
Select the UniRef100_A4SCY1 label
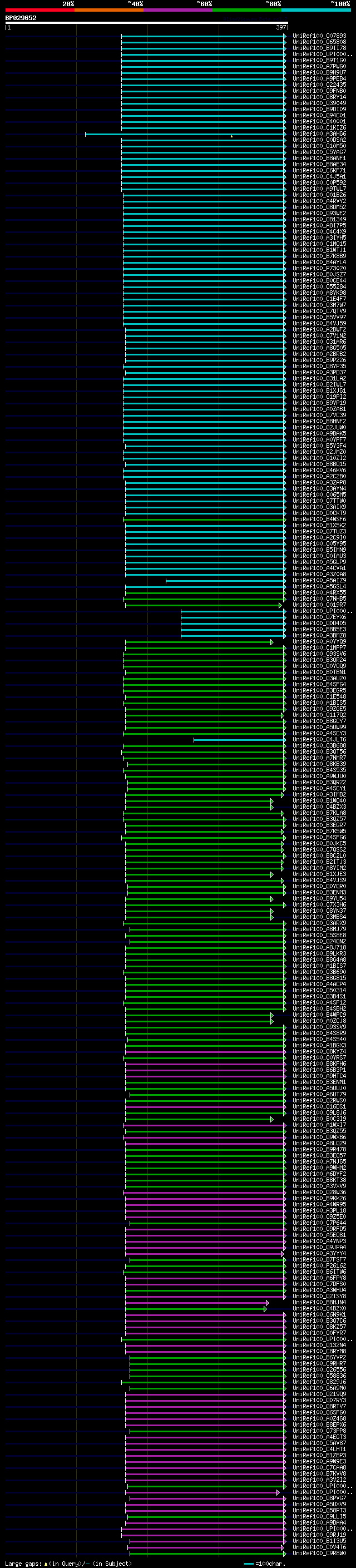coord(319,788)
